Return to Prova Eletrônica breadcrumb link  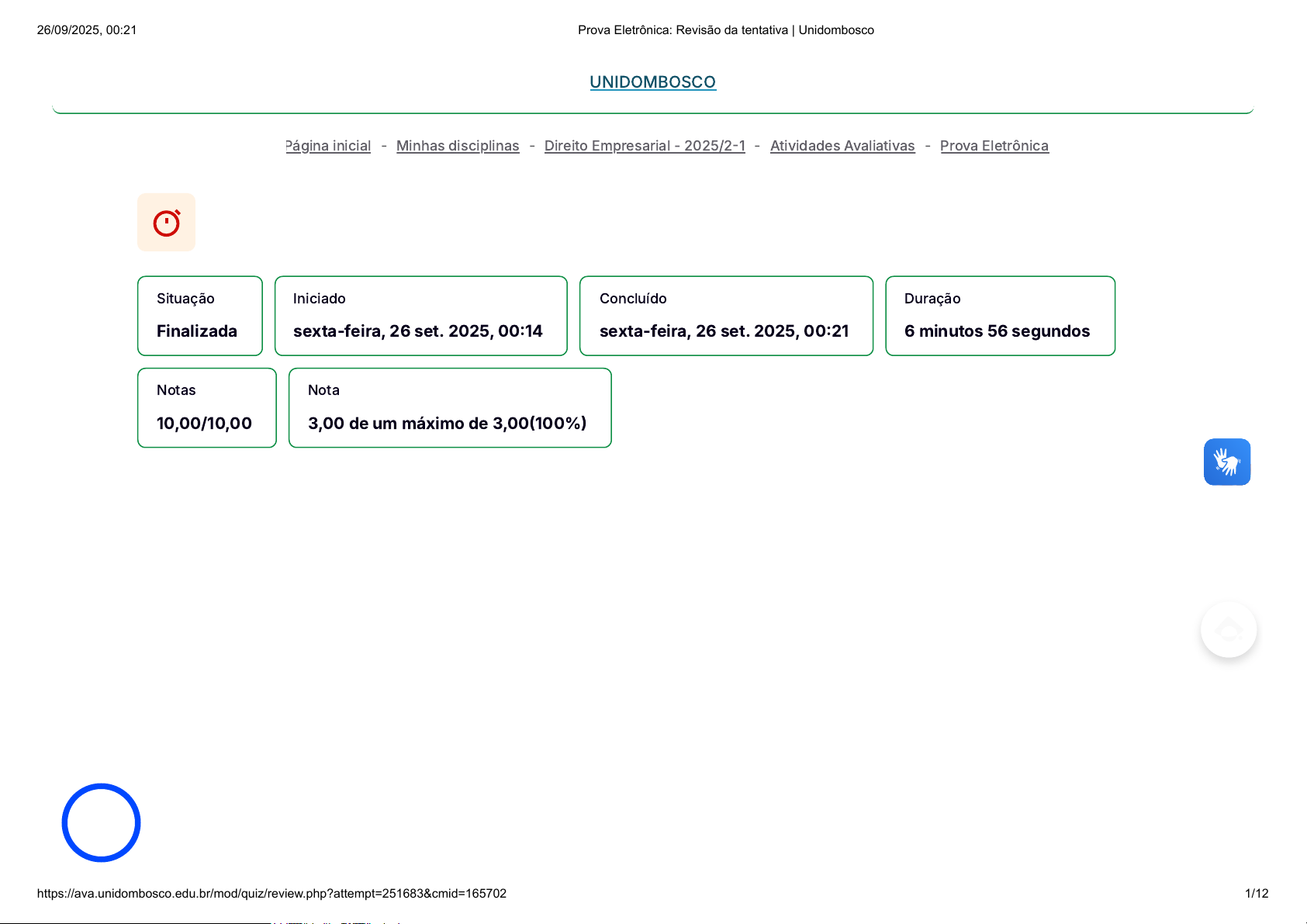tap(994, 146)
